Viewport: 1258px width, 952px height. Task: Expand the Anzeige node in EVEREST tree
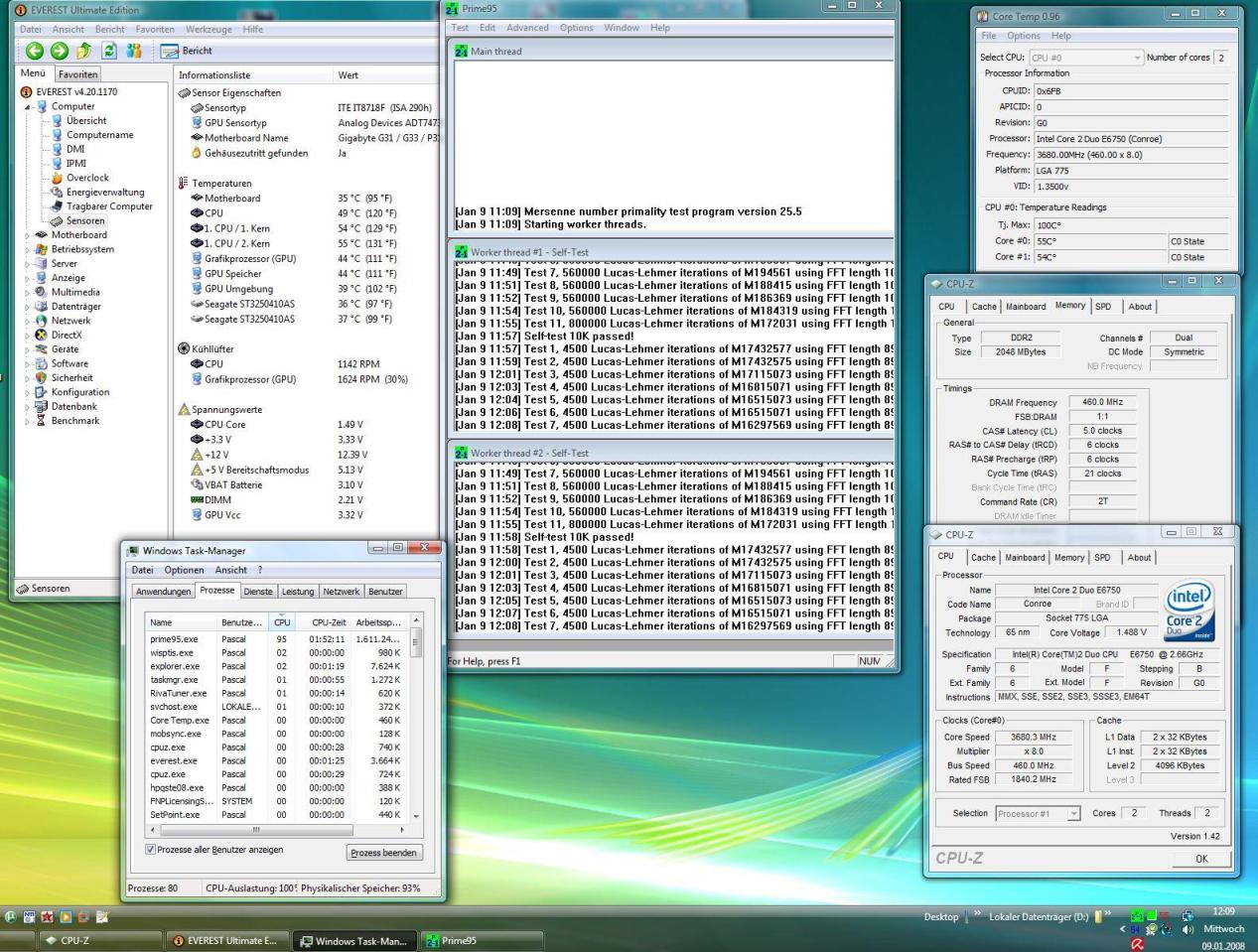[x=28, y=278]
